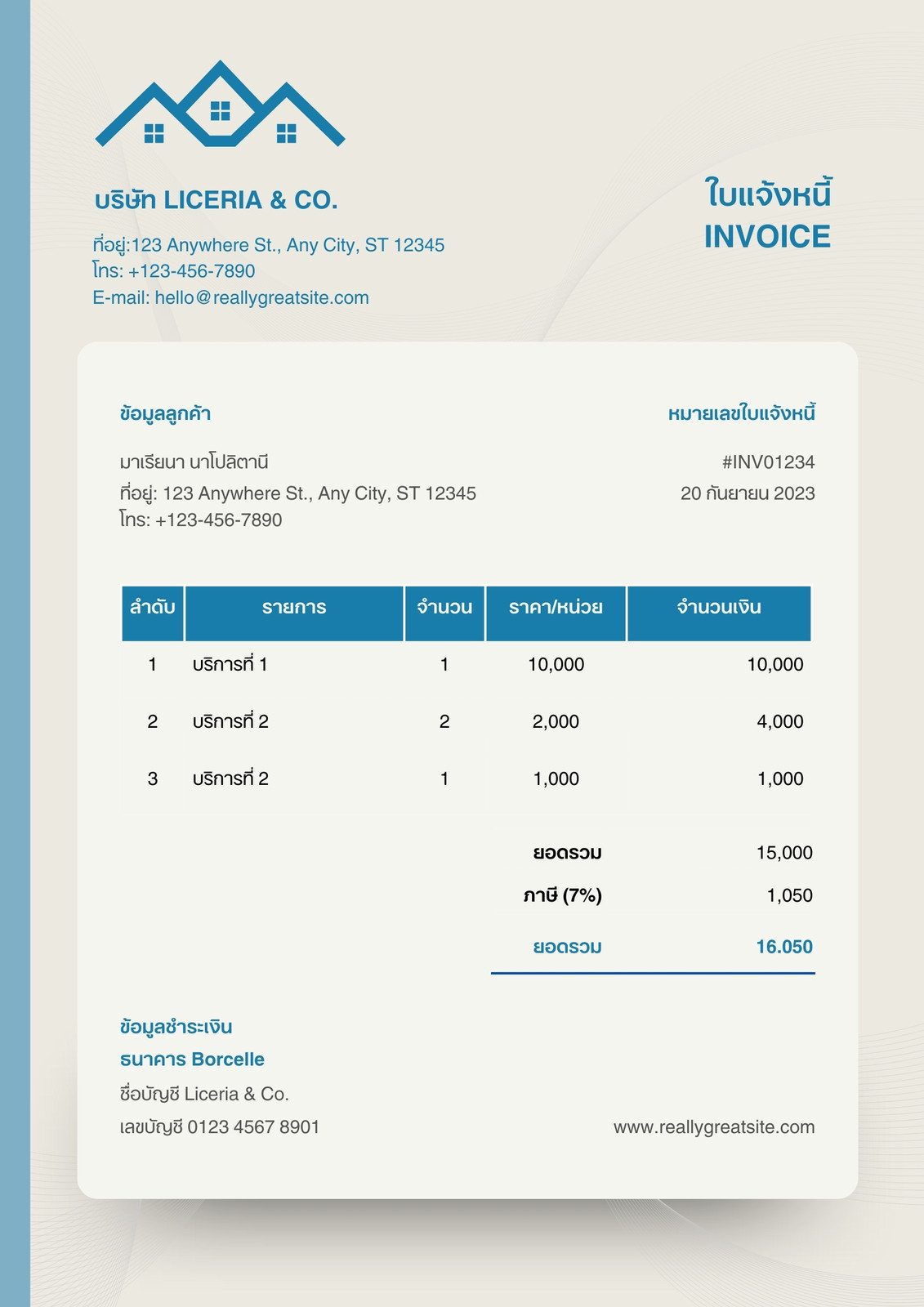Open the www.reallygreatsite.com website link
The image size is (924, 1307).
(714, 1127)
